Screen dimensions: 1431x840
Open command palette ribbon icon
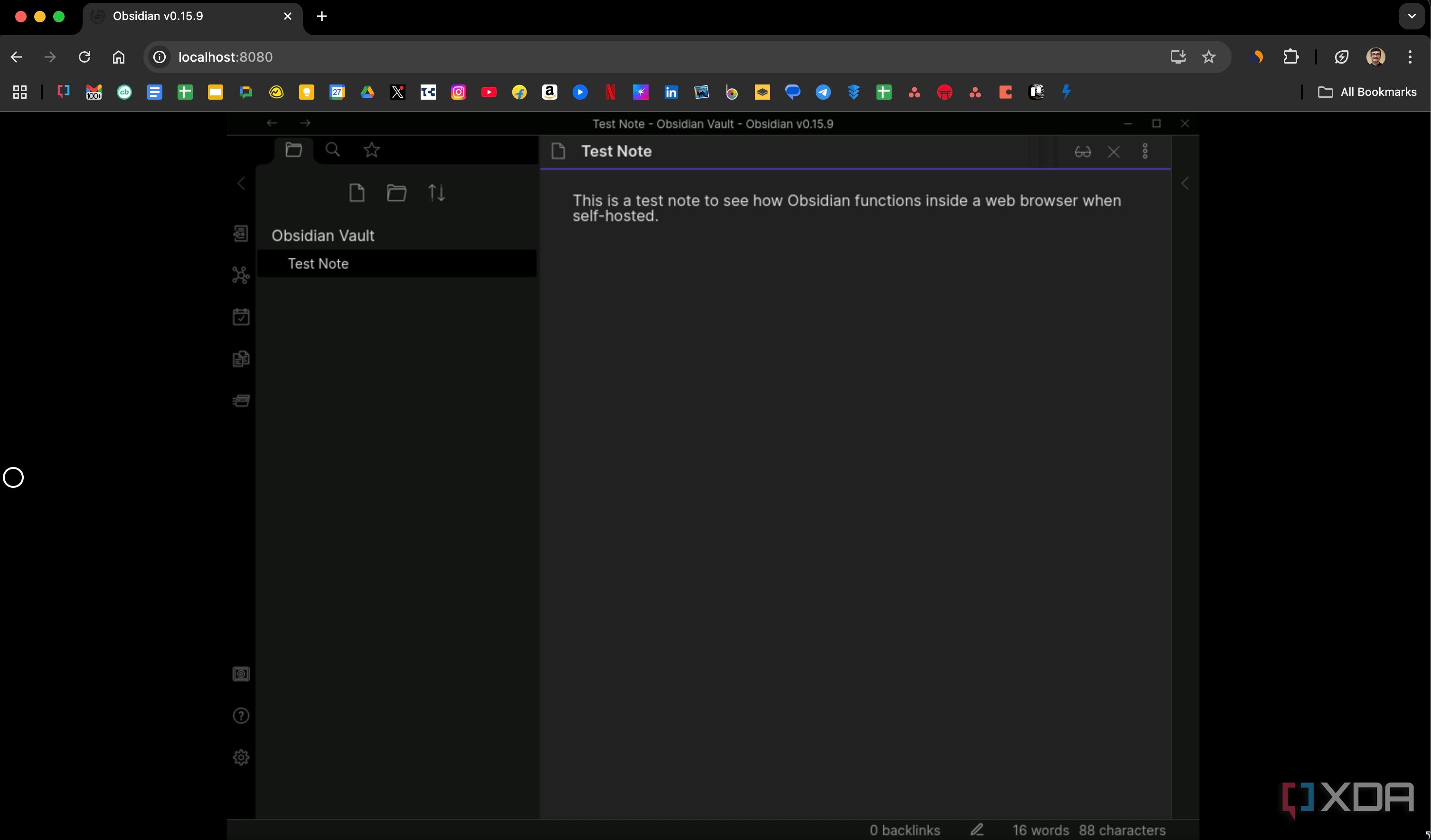click(241, 401)
